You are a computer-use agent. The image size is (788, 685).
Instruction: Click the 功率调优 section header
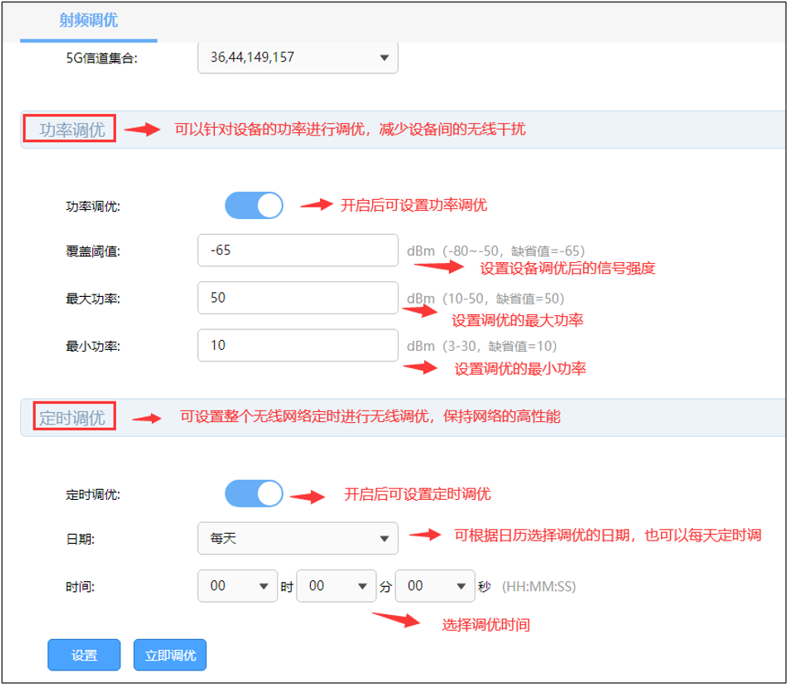point(72,129)
